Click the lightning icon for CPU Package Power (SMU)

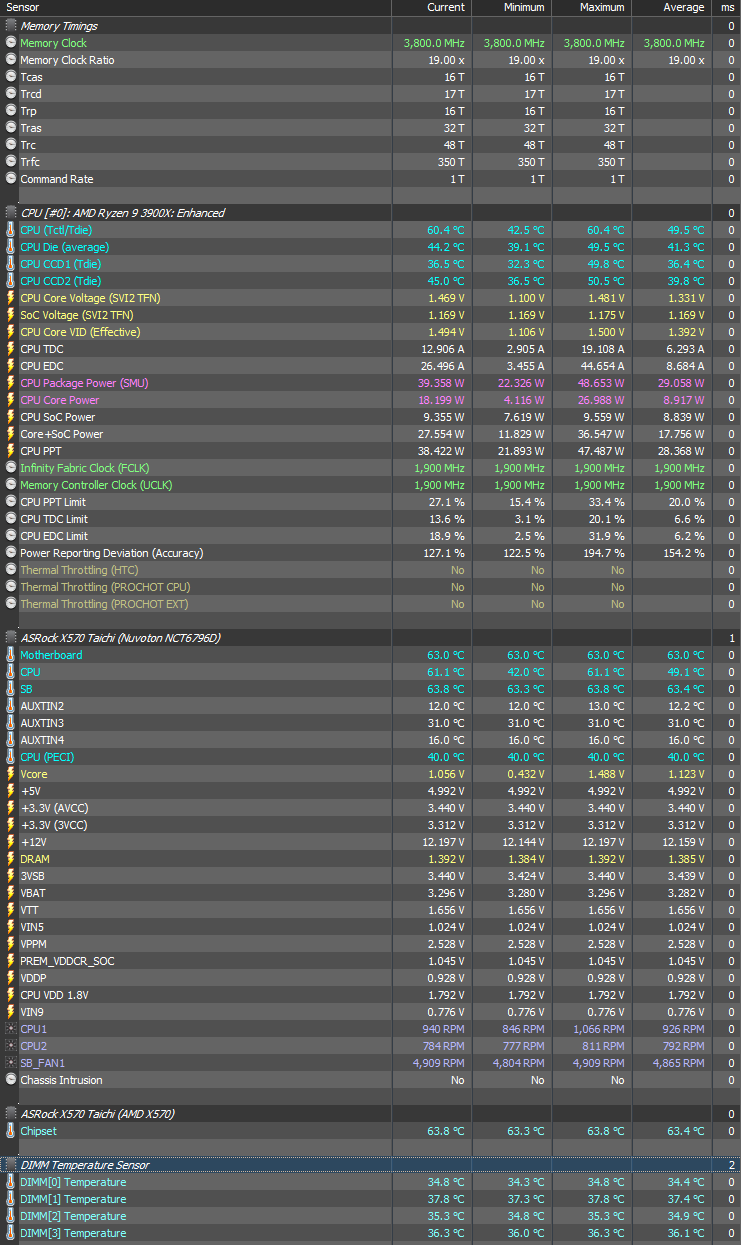[x=11, y=383]
